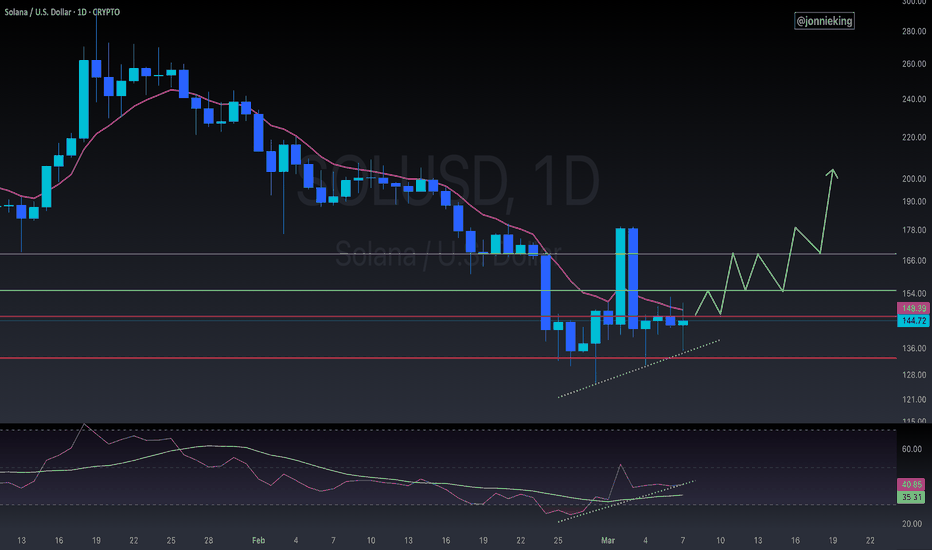Click the Solana / U.S. Dollar chart title
This screenshot has width=932, height=550.
pos(62,12)
